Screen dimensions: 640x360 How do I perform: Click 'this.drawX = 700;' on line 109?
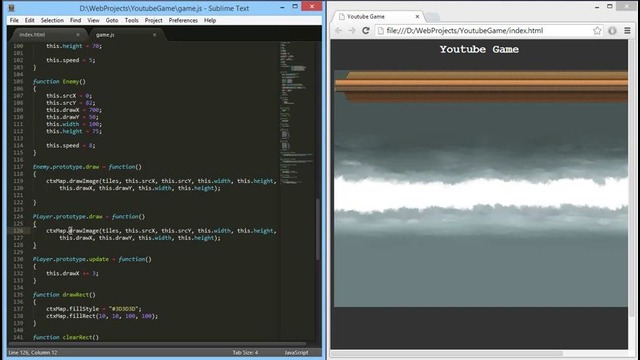click(x=74, y=110)
